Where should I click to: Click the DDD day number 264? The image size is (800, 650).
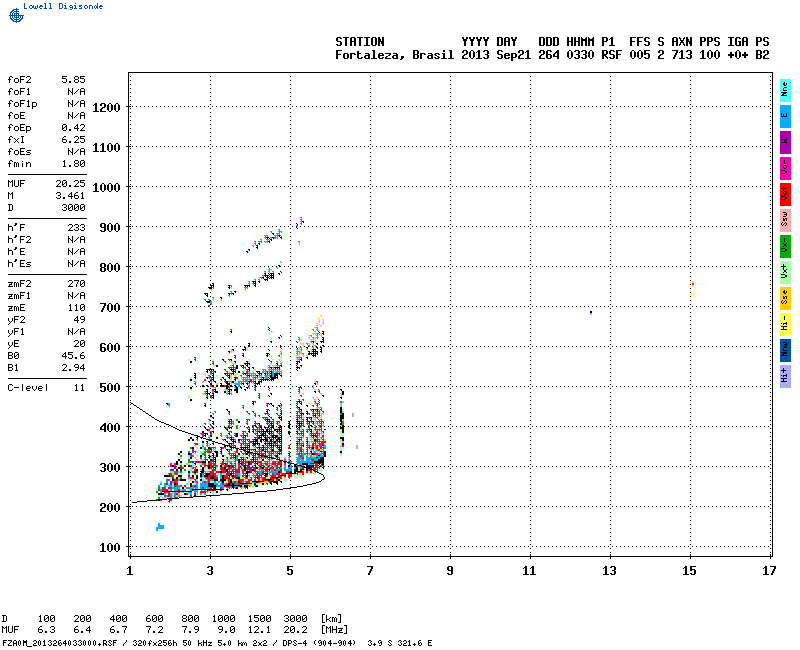coord(549,55)
